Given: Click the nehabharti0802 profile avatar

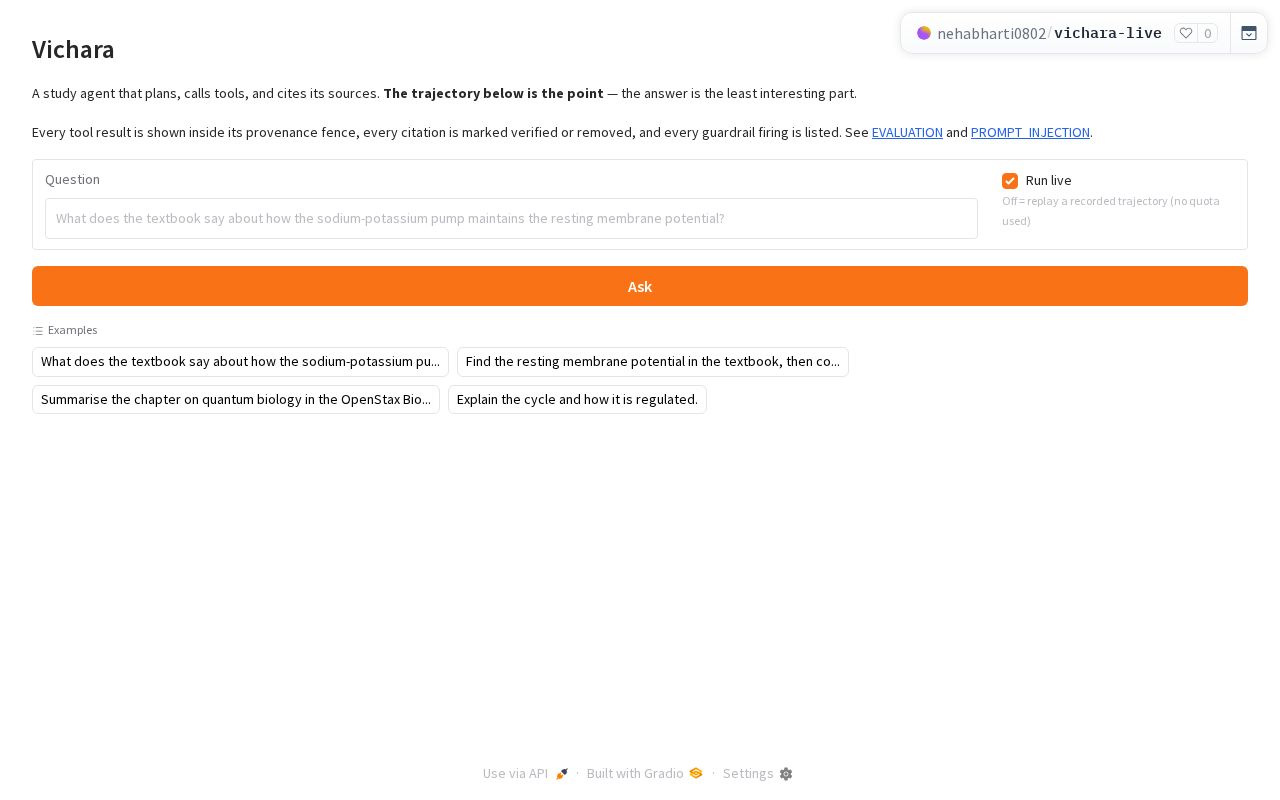Looking at the screenshot, I should click(924, 33).
